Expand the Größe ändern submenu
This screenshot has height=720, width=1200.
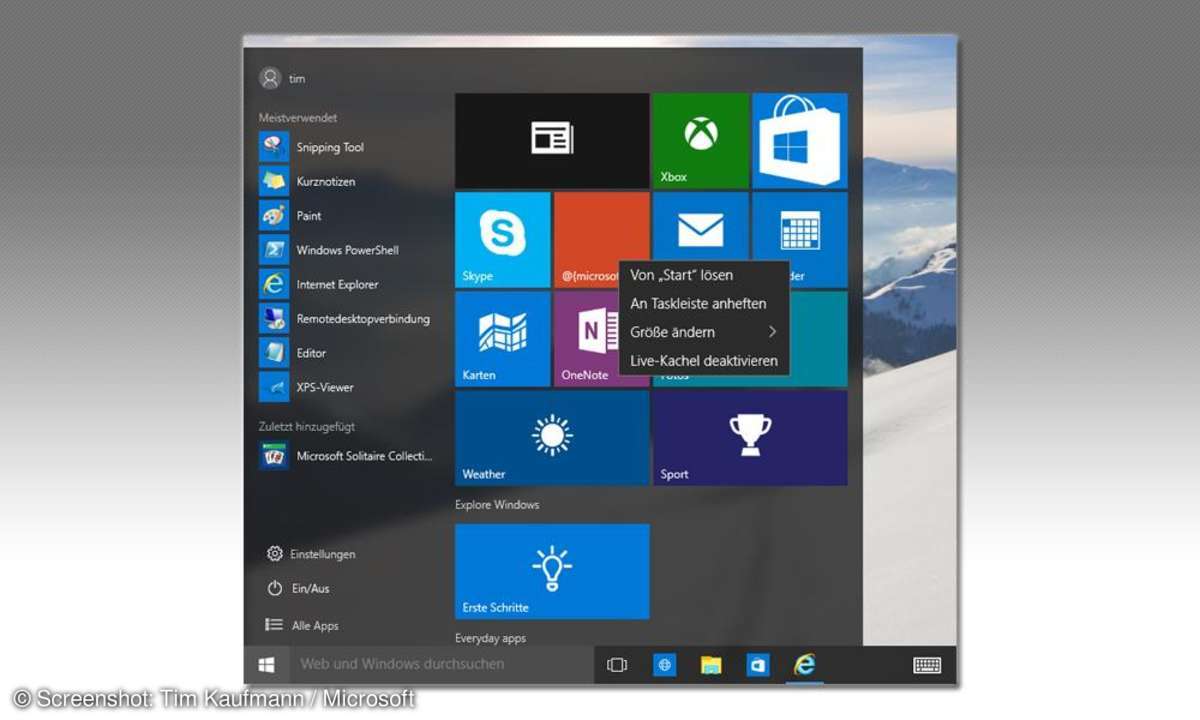(704, 332)
